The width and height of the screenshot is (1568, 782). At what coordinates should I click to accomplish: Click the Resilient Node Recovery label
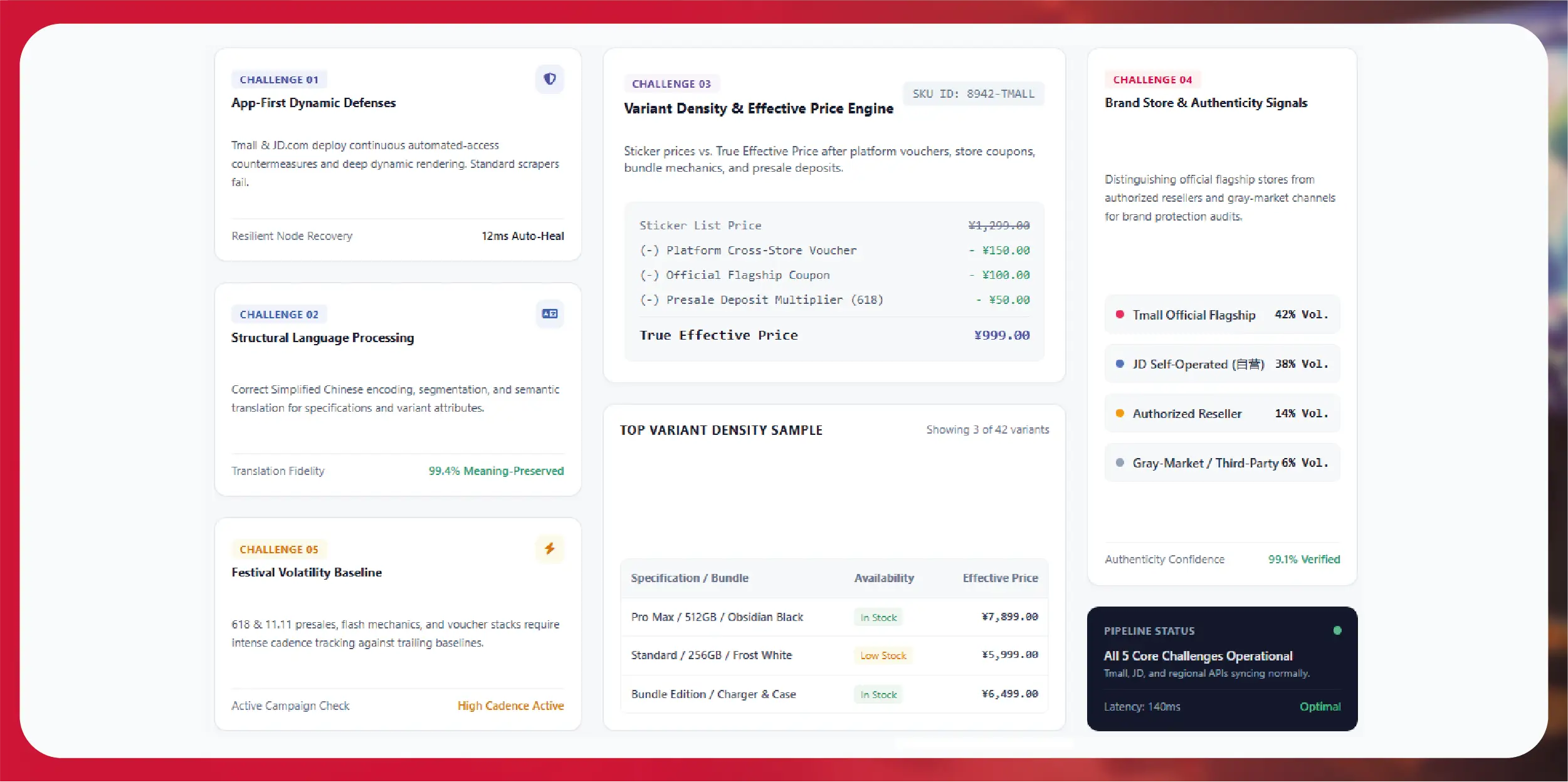coord(292,236)
